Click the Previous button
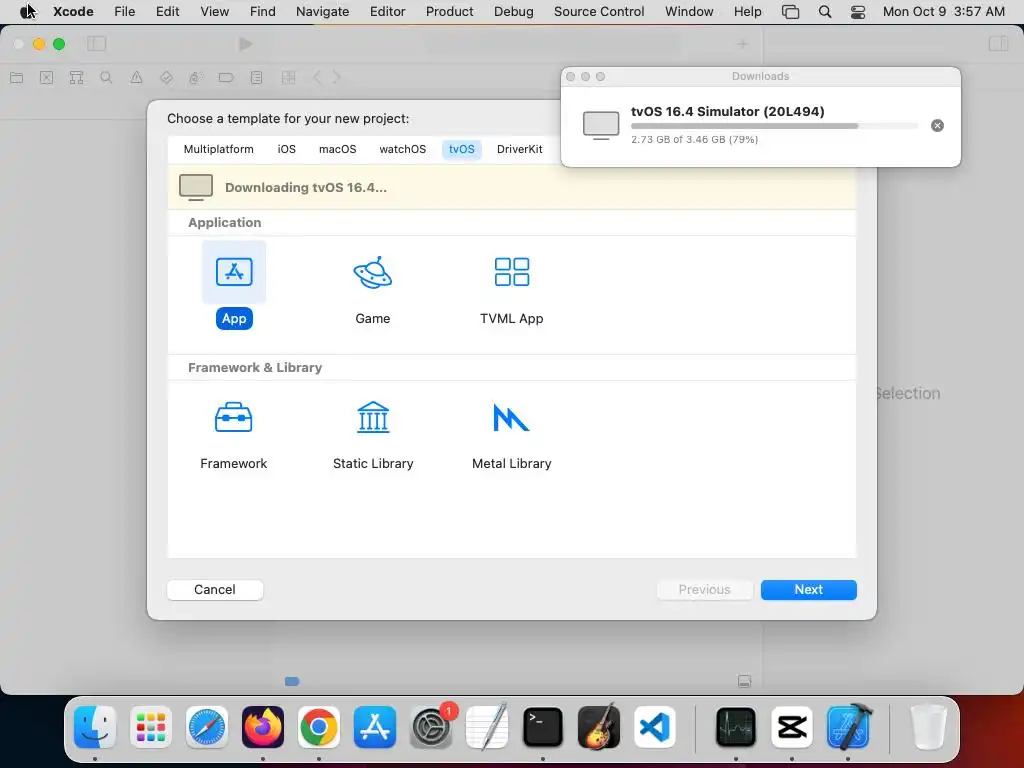This screenshot has width=1024, height=768. point(705,590)
